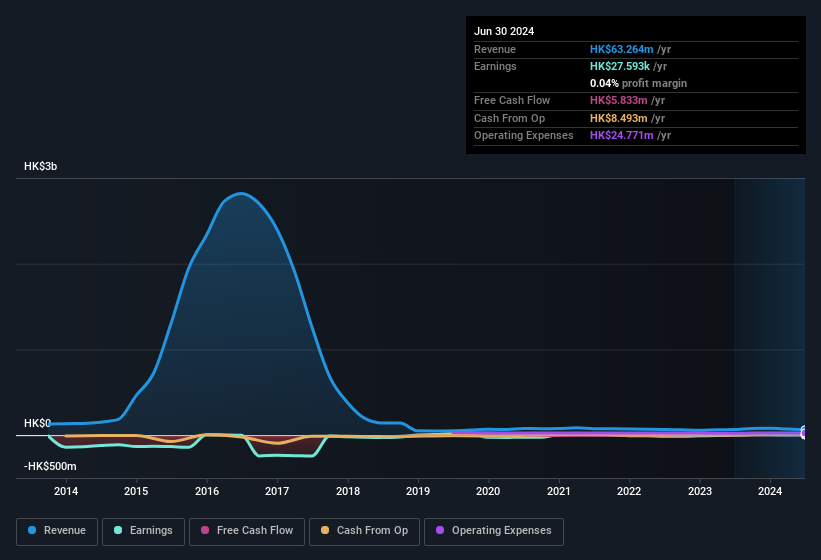The height and width of the screenshot is (560, 821).
Task: Click the 2020 x-axis label
Action: (488, 491)
